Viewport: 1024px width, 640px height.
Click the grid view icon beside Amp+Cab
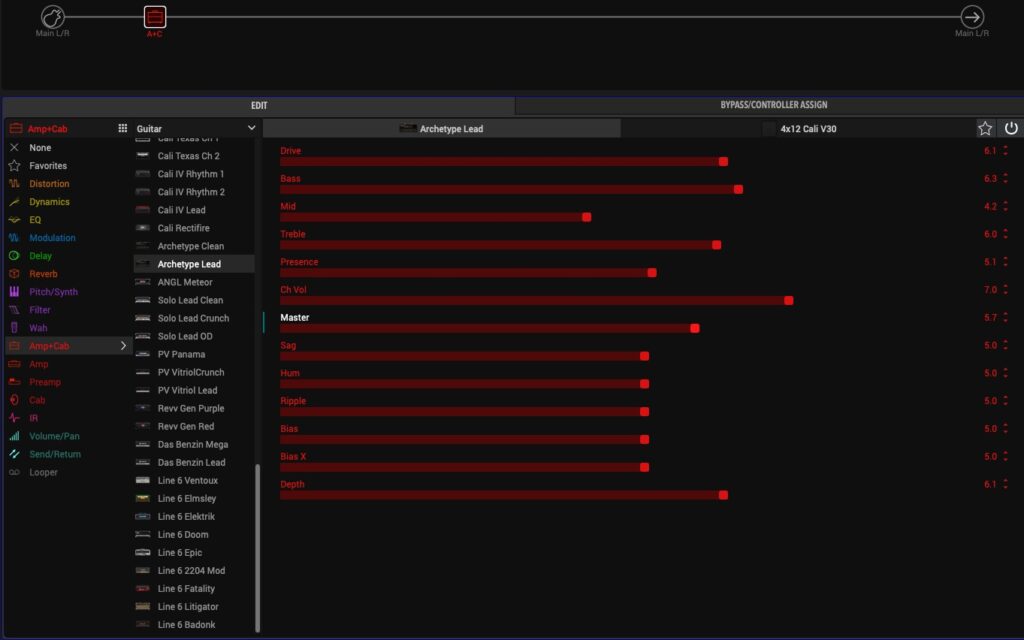coord(123,129)
